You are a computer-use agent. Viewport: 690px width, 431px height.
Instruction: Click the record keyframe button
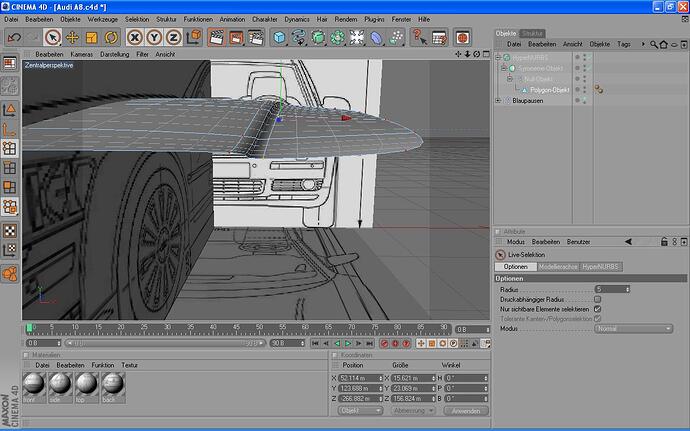pos(384,343)
